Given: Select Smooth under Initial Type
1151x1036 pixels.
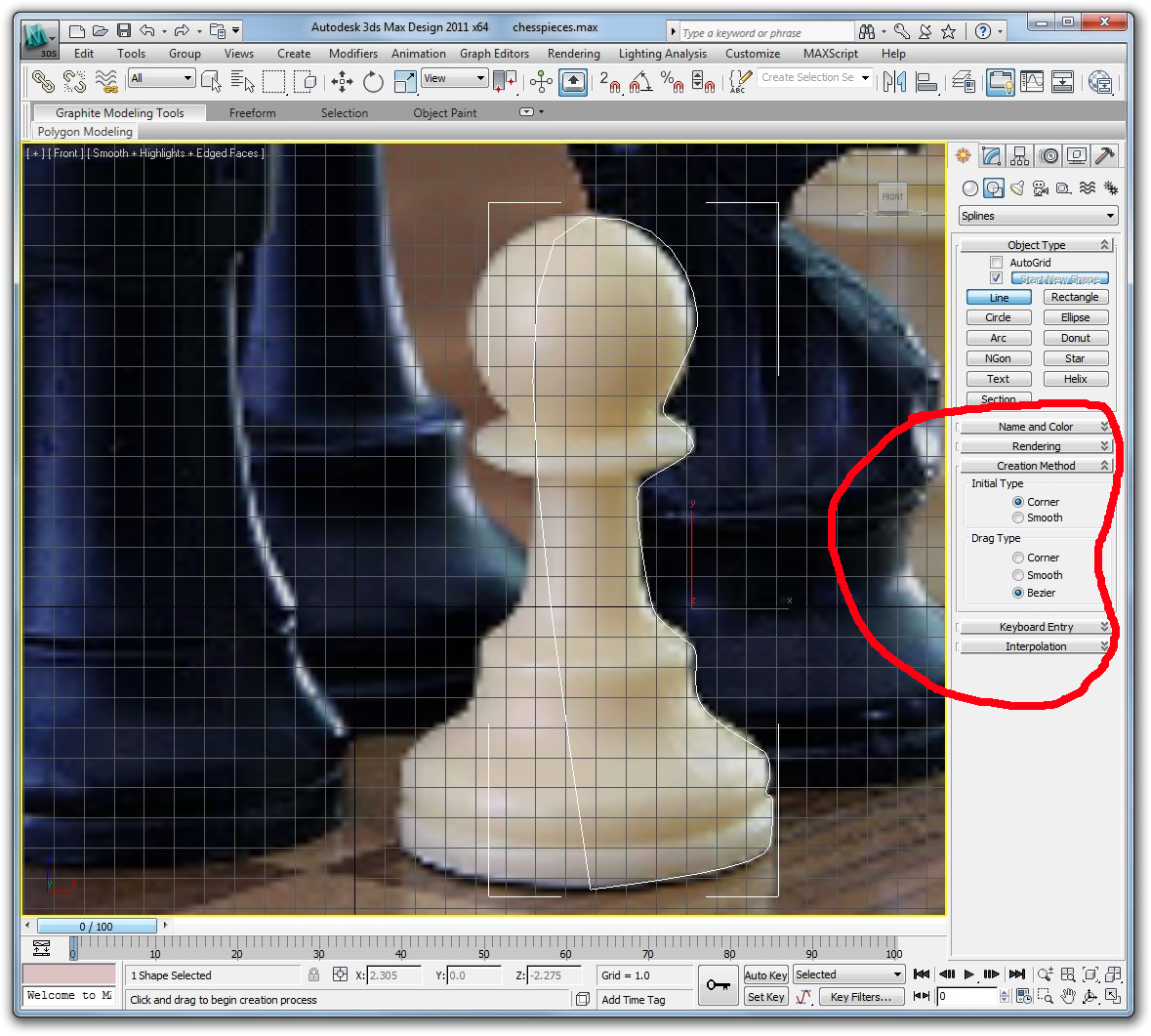Looking at the screenshot, I should coord(1018,518).
